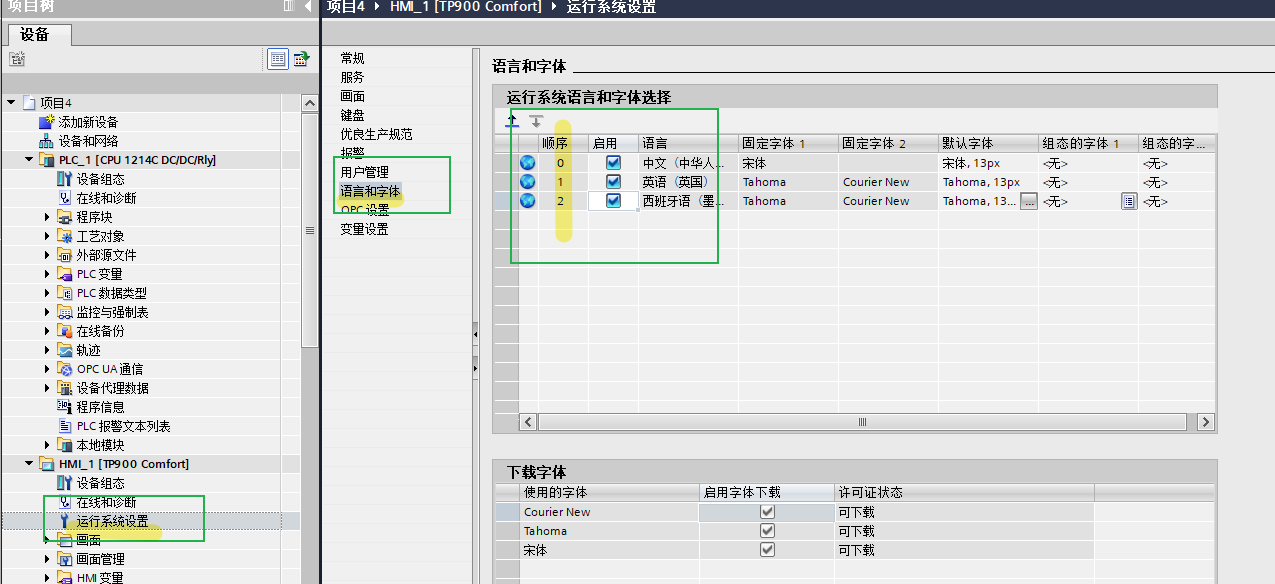Click HMI_1 [TP900 Comfort] in breadcrumb

tap(466, 7)
